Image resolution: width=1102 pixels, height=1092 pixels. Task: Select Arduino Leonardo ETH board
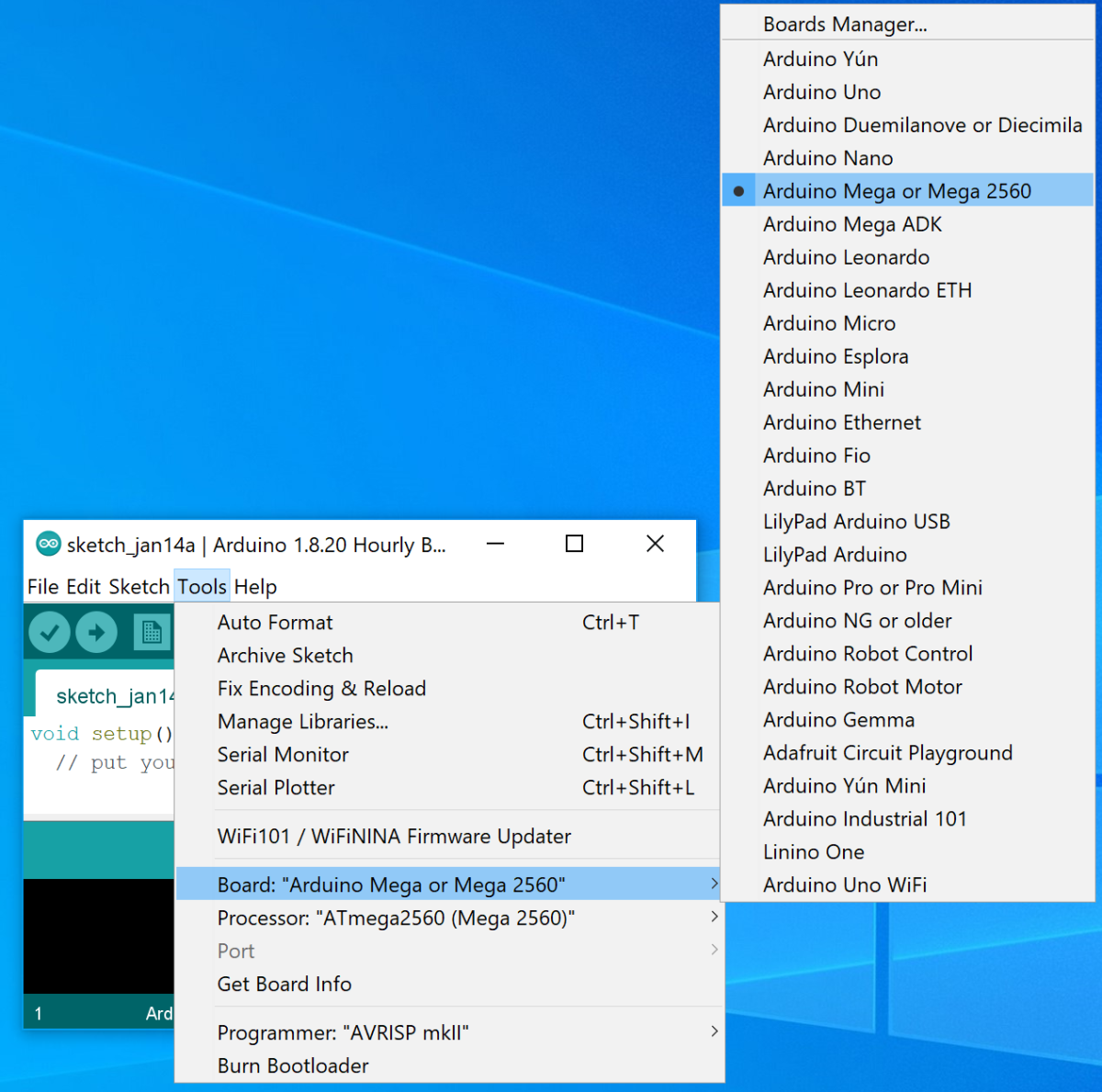907,290
